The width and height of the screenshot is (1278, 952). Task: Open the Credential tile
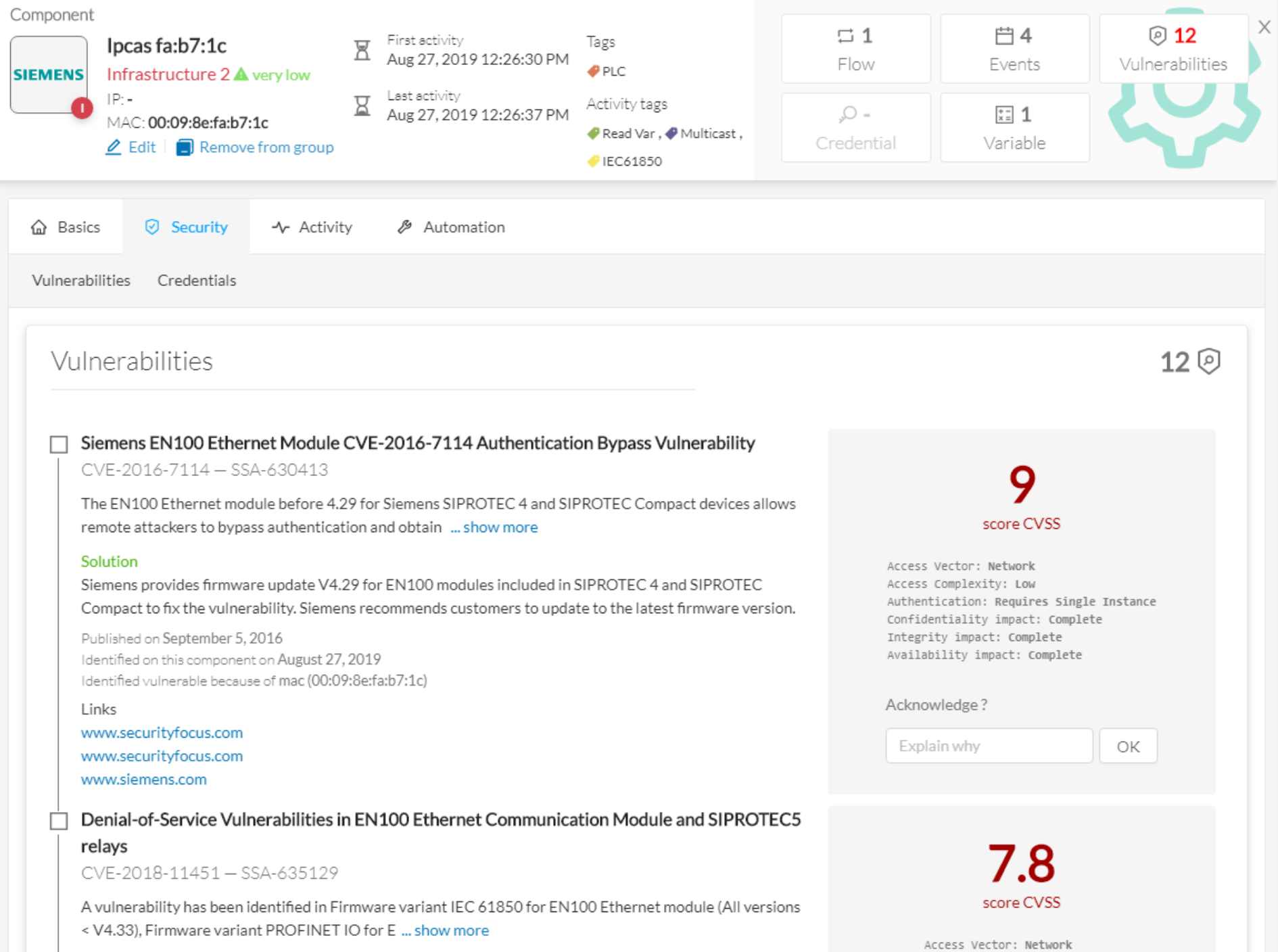point(856,127)
